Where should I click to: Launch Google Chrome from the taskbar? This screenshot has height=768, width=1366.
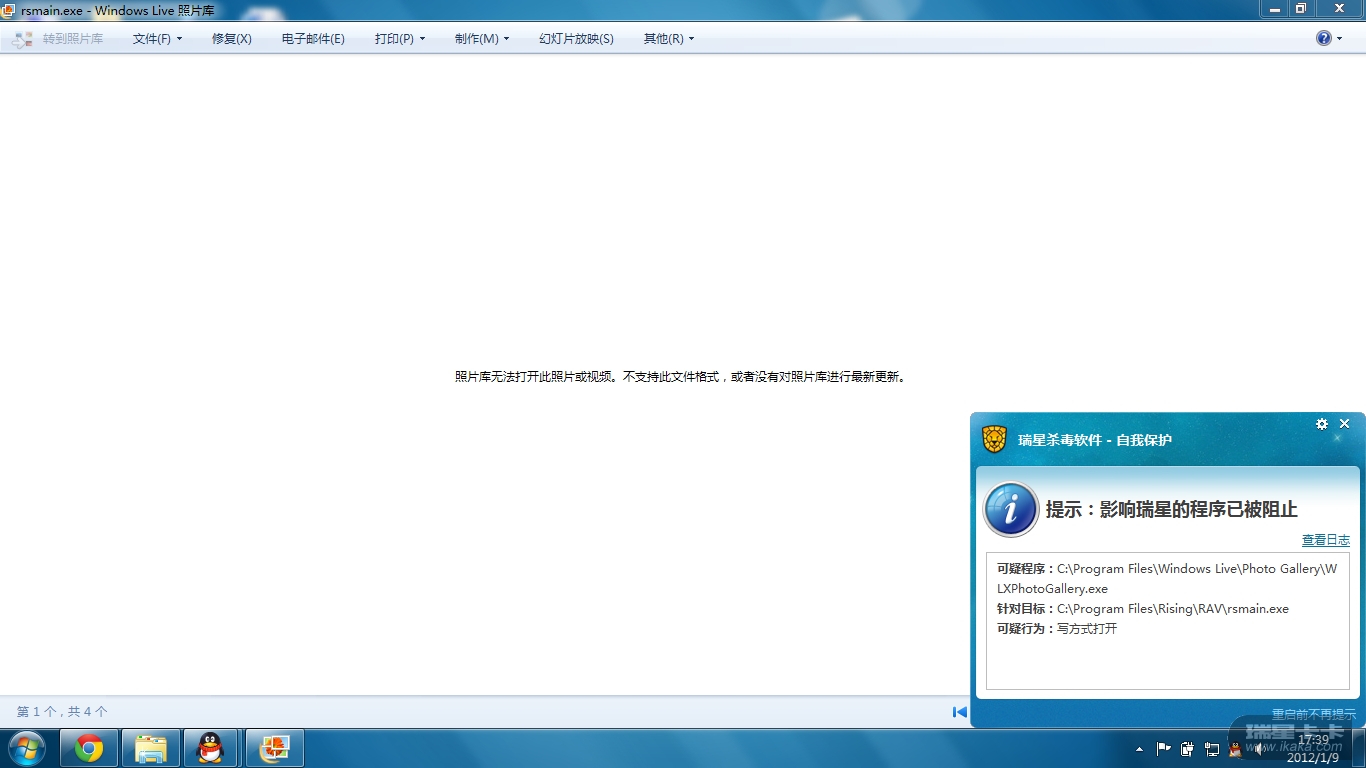[x=89, y=748]
